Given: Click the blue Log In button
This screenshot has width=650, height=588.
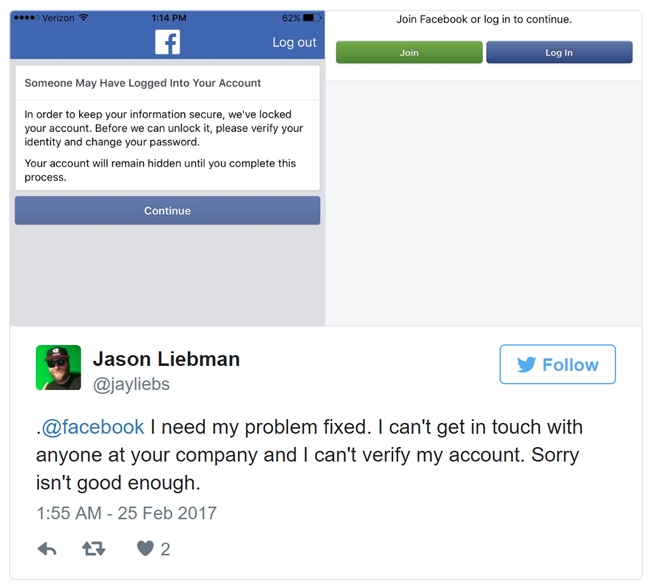Looking at the screenshot, I should click(559, 53).
